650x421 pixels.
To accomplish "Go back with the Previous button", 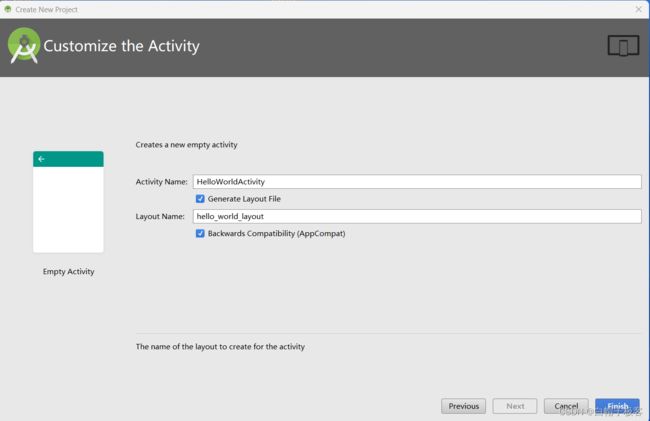I will 463,406.
